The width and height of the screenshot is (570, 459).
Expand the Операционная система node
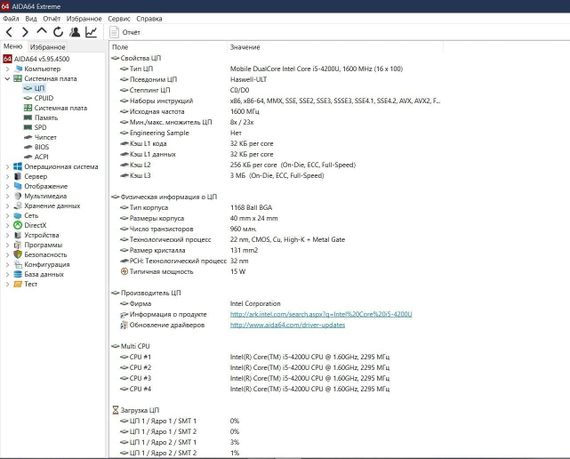(x=7, y=166)
